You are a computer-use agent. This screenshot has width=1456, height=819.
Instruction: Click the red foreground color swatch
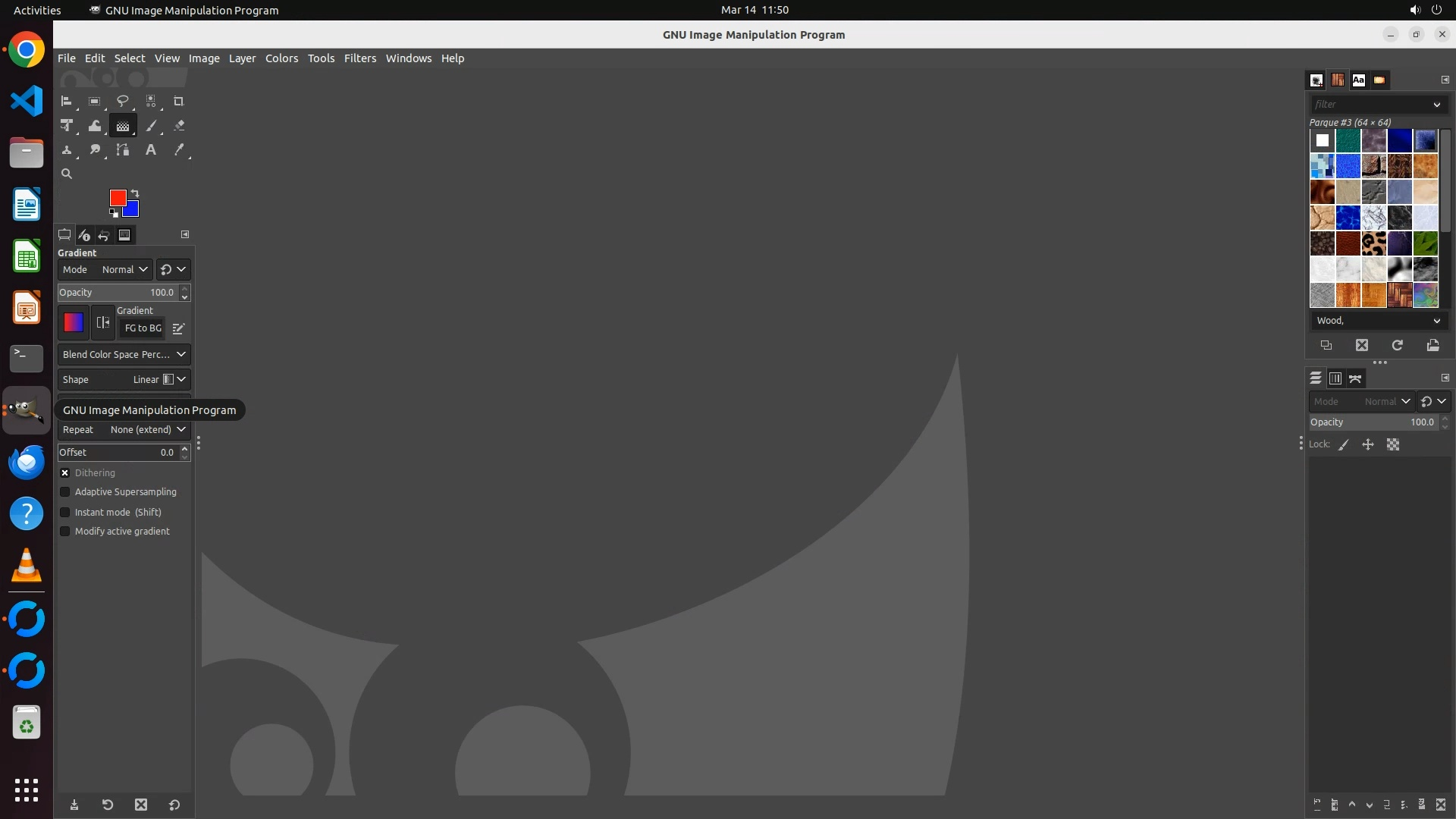click(x=116, y=197)
